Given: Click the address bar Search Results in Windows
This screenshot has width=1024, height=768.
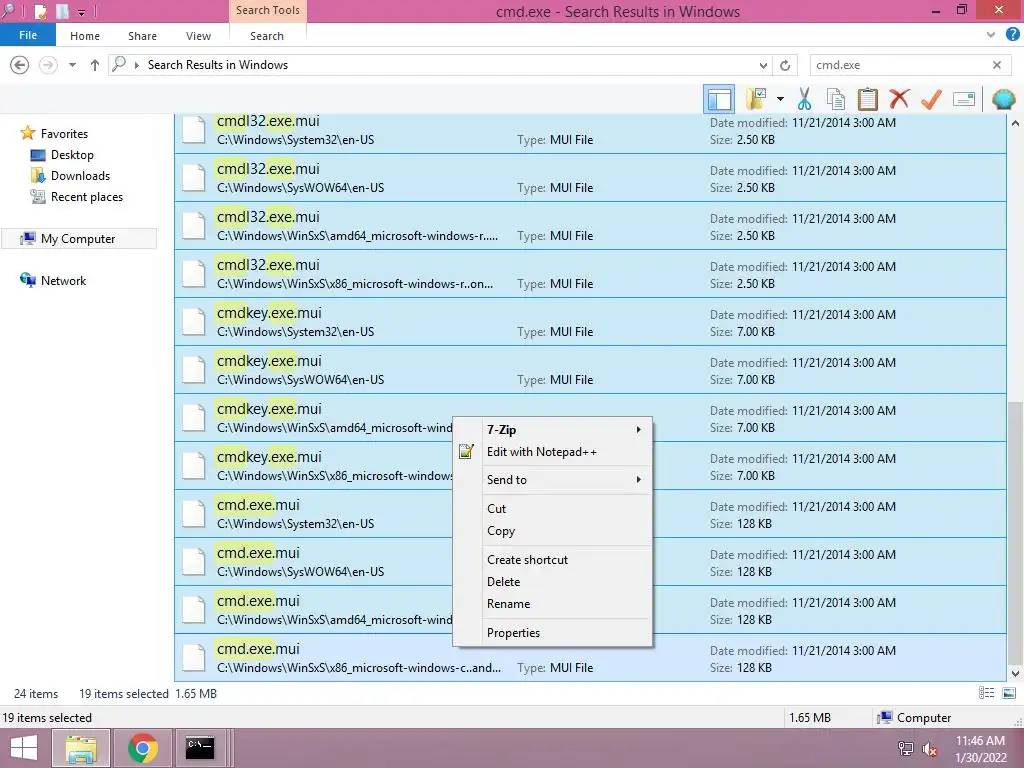Looking at the screenshot, I should point(217,65).
